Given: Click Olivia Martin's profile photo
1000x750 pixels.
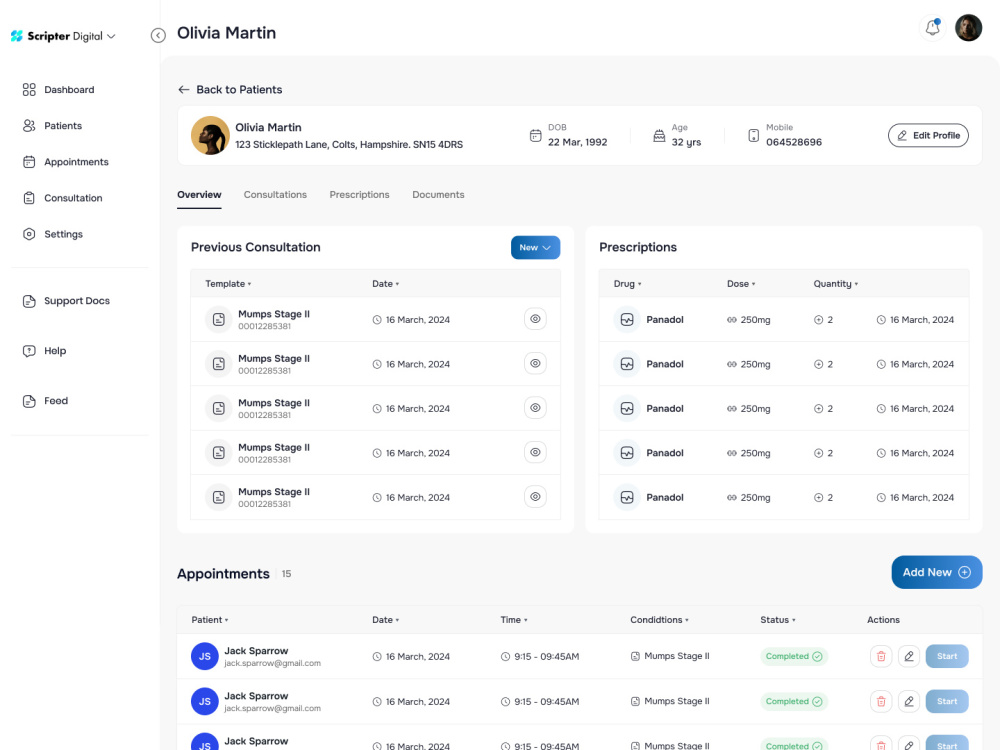Looking at the screenshot, I should tap(210, 135).
